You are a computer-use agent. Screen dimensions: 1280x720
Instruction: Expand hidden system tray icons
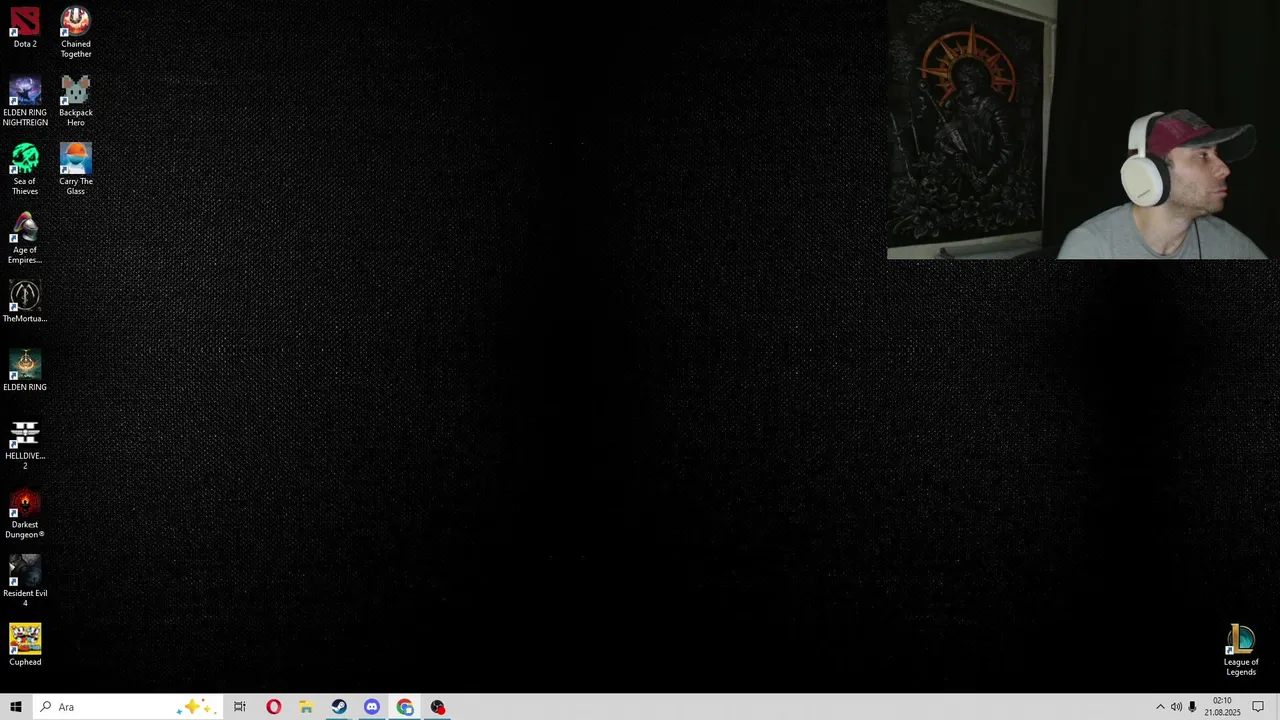click(x=1160, y=707)
